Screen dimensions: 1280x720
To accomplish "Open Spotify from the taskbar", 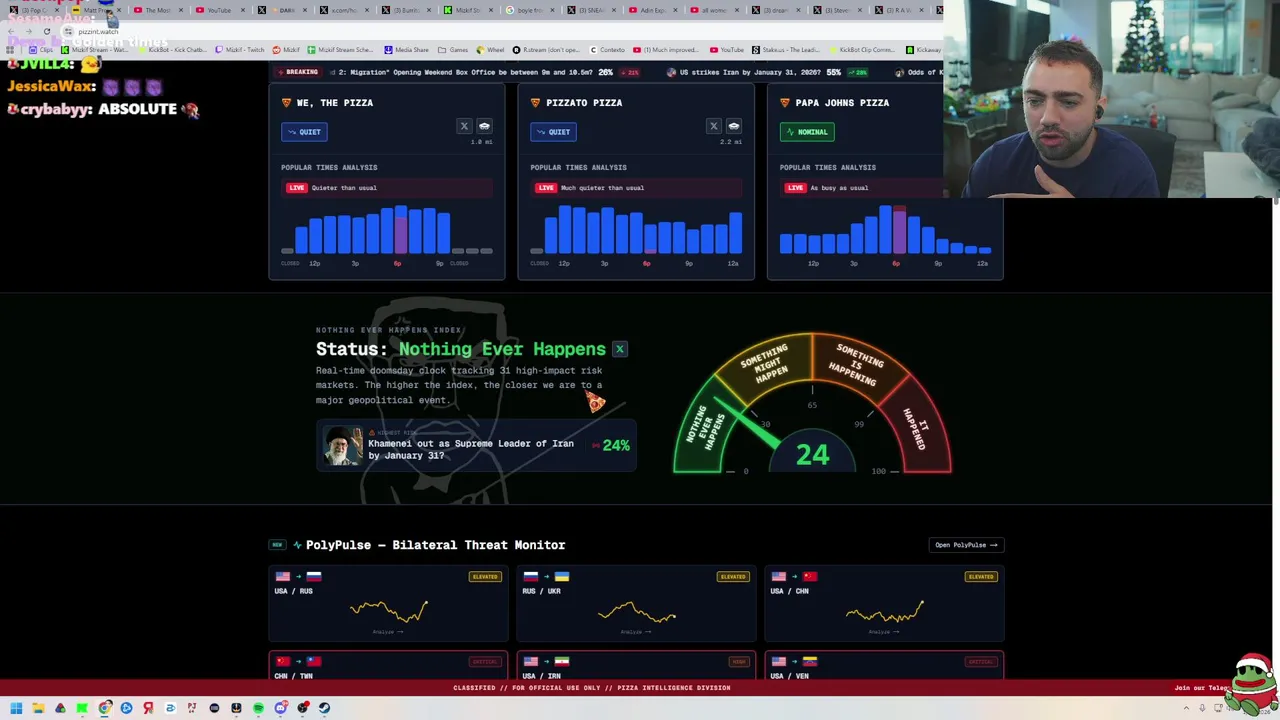I will [x=258, y=708].
